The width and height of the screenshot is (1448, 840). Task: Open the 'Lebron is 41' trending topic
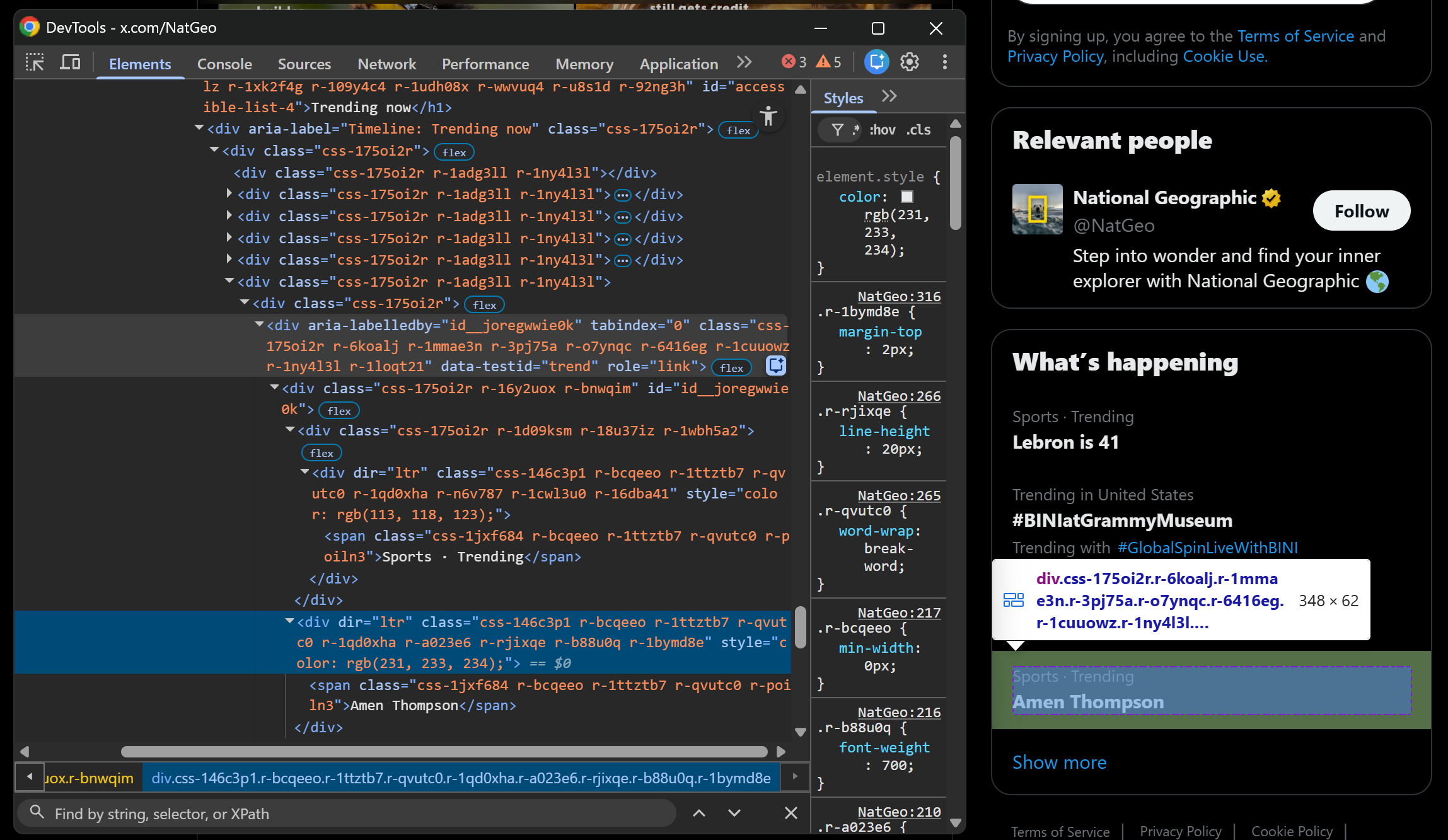pyautogui.click(x=1065, y=442)
